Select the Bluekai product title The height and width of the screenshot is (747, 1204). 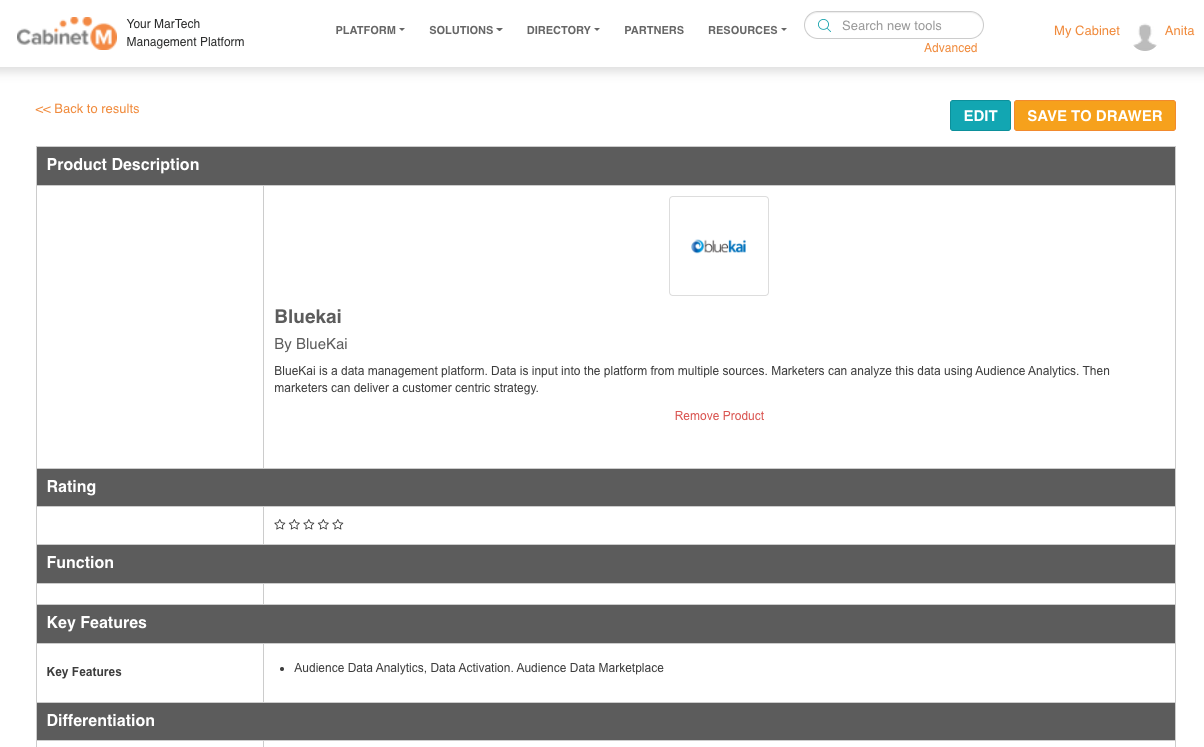308,317
